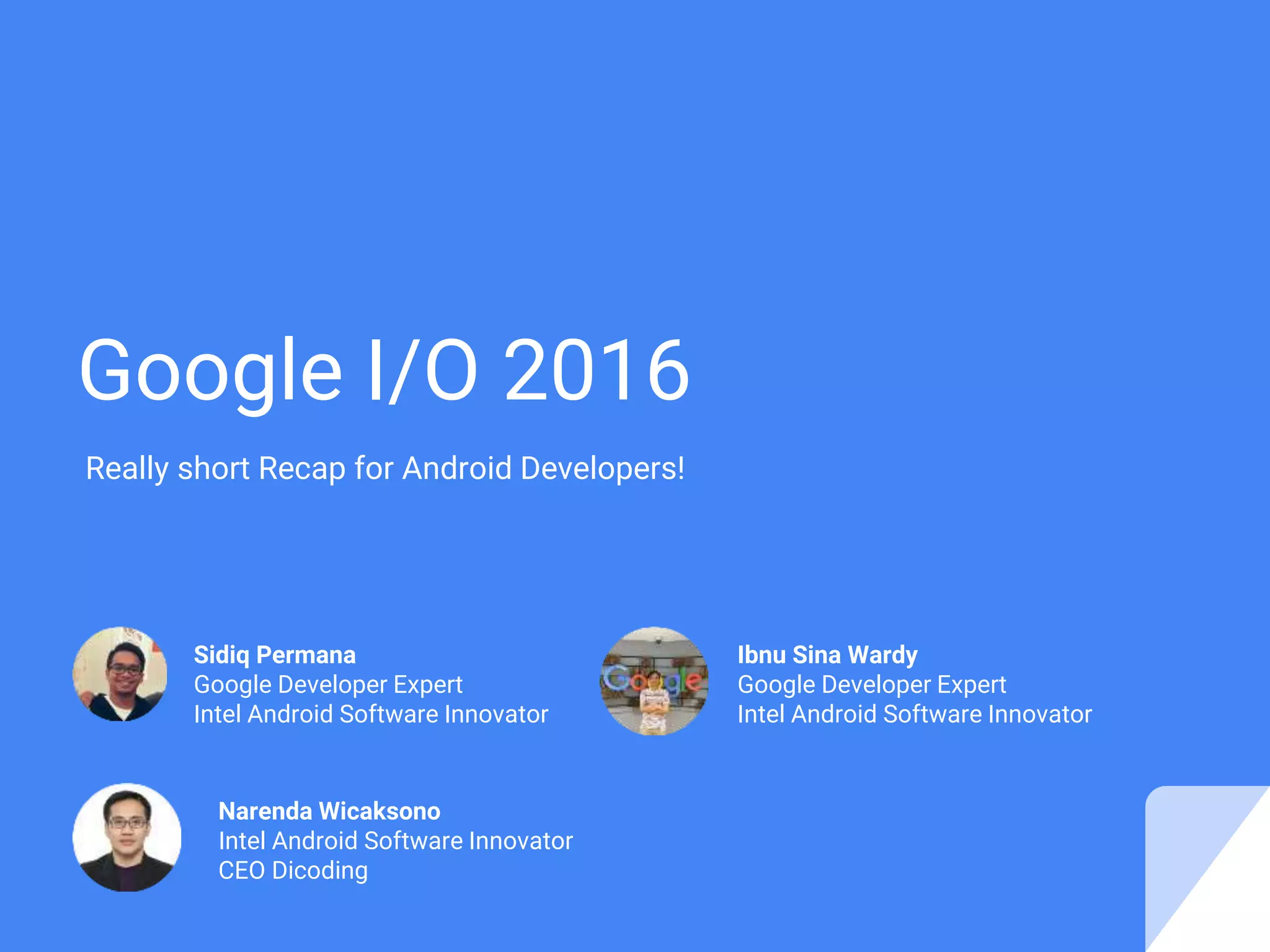This screenshot has width=1270, height=952.
Task: Click the Really short Recap subtitle
Action: (x=384, y=468)
